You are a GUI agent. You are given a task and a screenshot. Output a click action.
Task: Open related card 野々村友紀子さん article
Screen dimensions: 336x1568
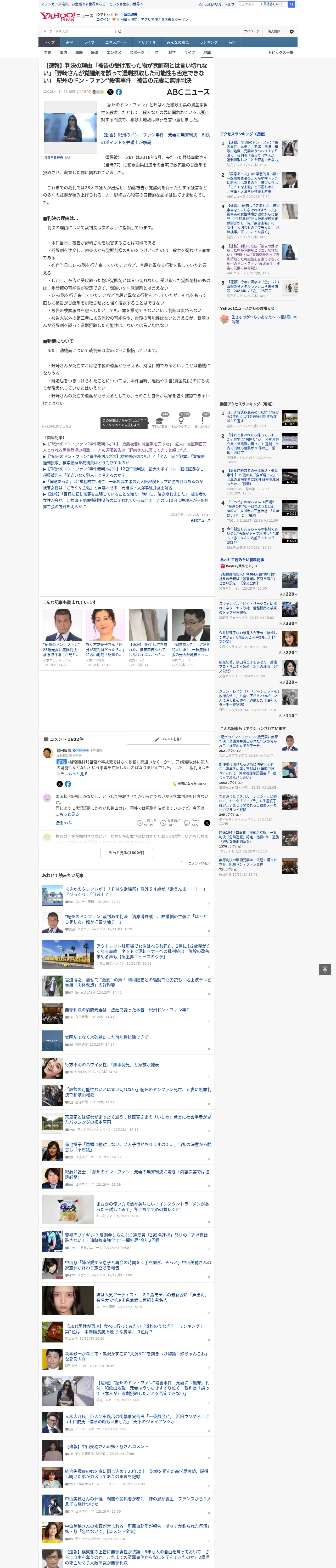click(x=105, y=637)
